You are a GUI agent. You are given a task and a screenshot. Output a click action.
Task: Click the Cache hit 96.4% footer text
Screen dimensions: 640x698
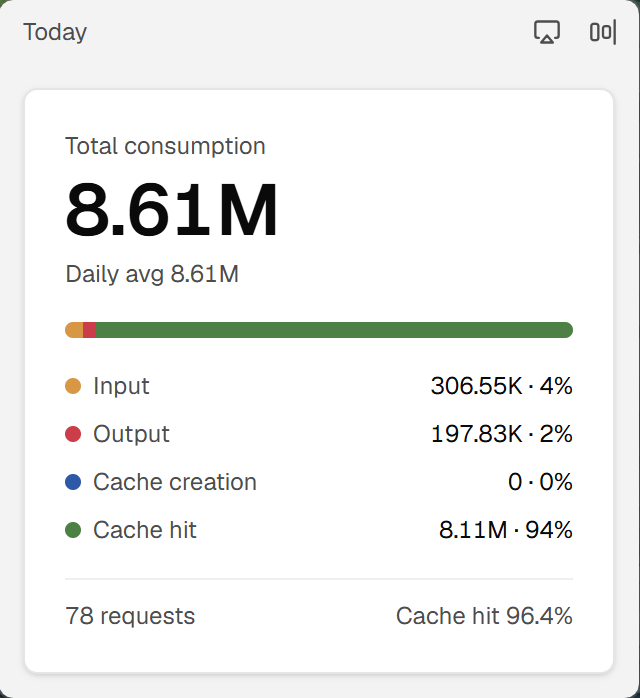pos(484,616)
